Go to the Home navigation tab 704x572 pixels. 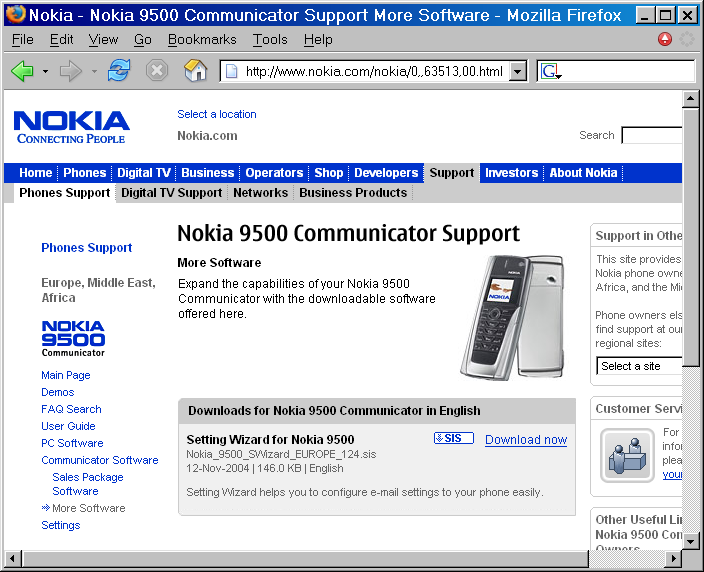[x=35, y=173]
